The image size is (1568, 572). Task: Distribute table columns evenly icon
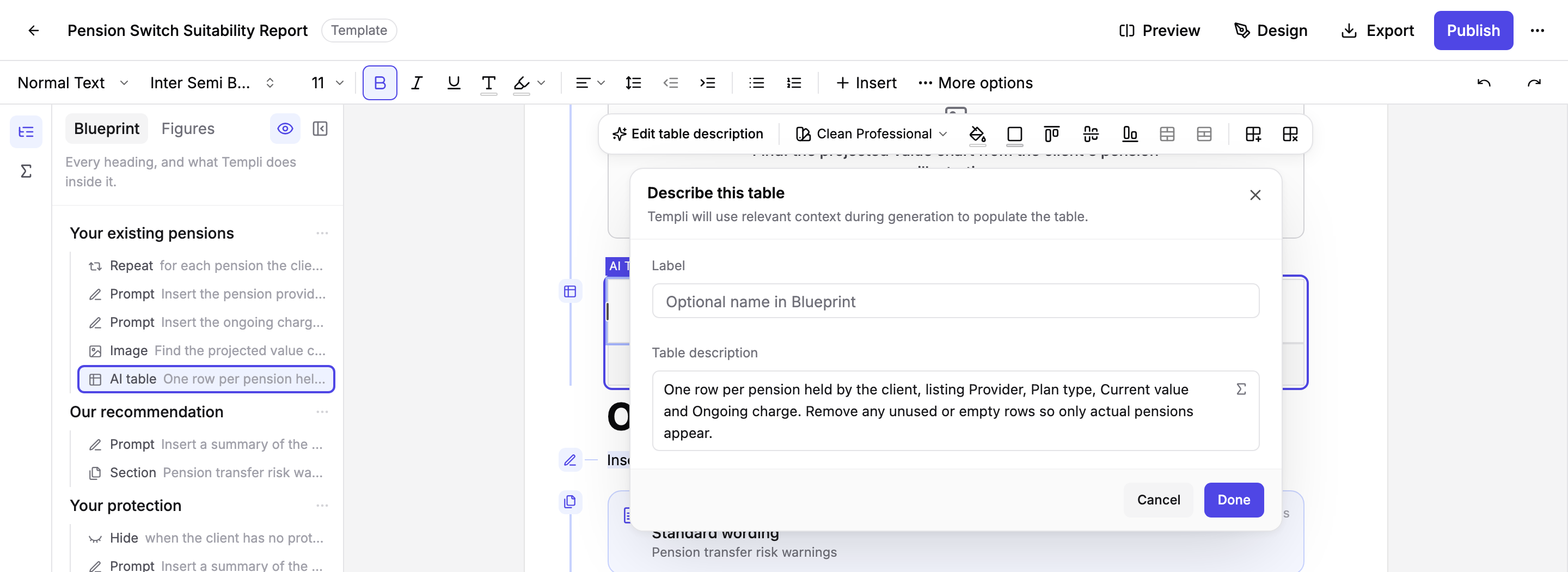point(1091,134)
